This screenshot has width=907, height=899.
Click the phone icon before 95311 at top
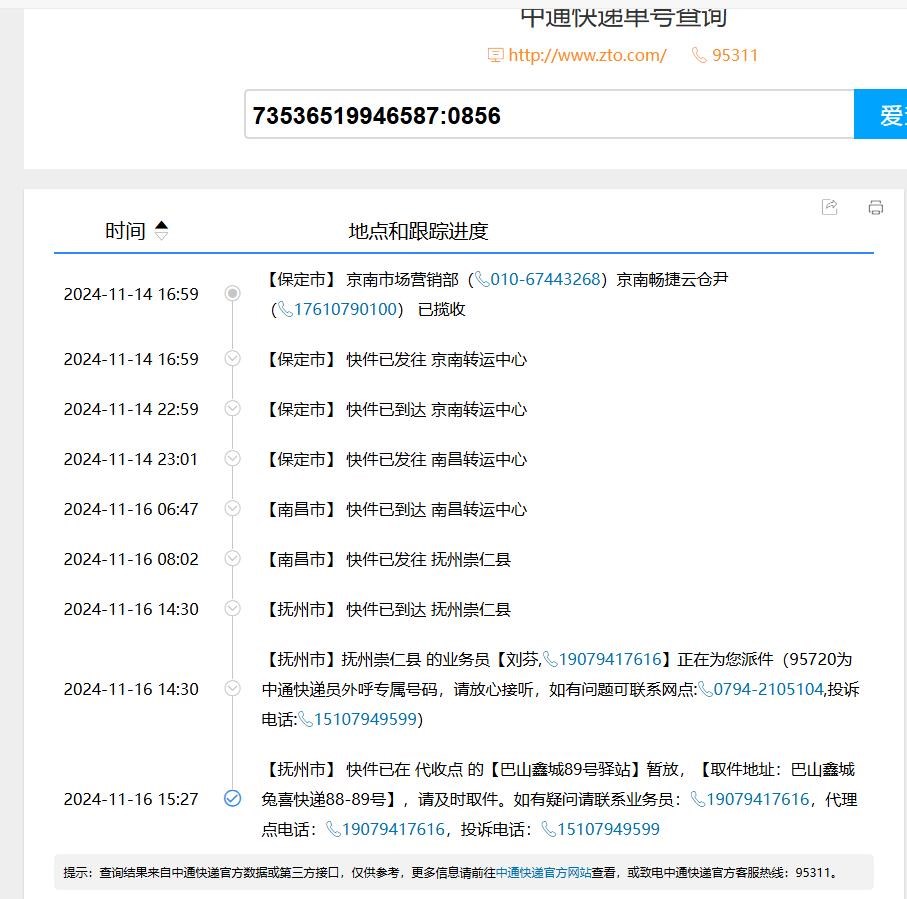[699, 55]
